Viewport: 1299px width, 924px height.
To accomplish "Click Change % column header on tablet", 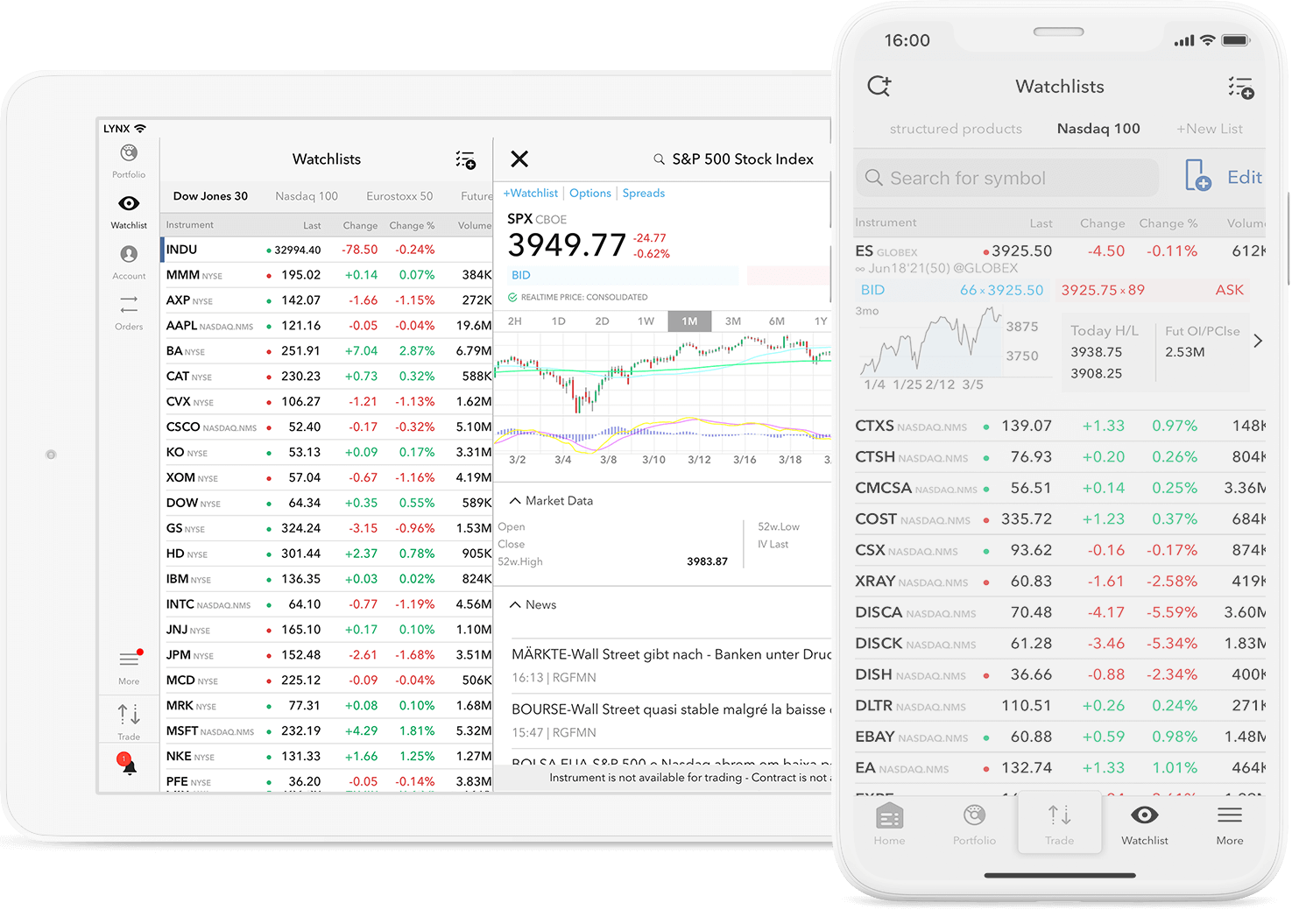I will coord(412,226).
